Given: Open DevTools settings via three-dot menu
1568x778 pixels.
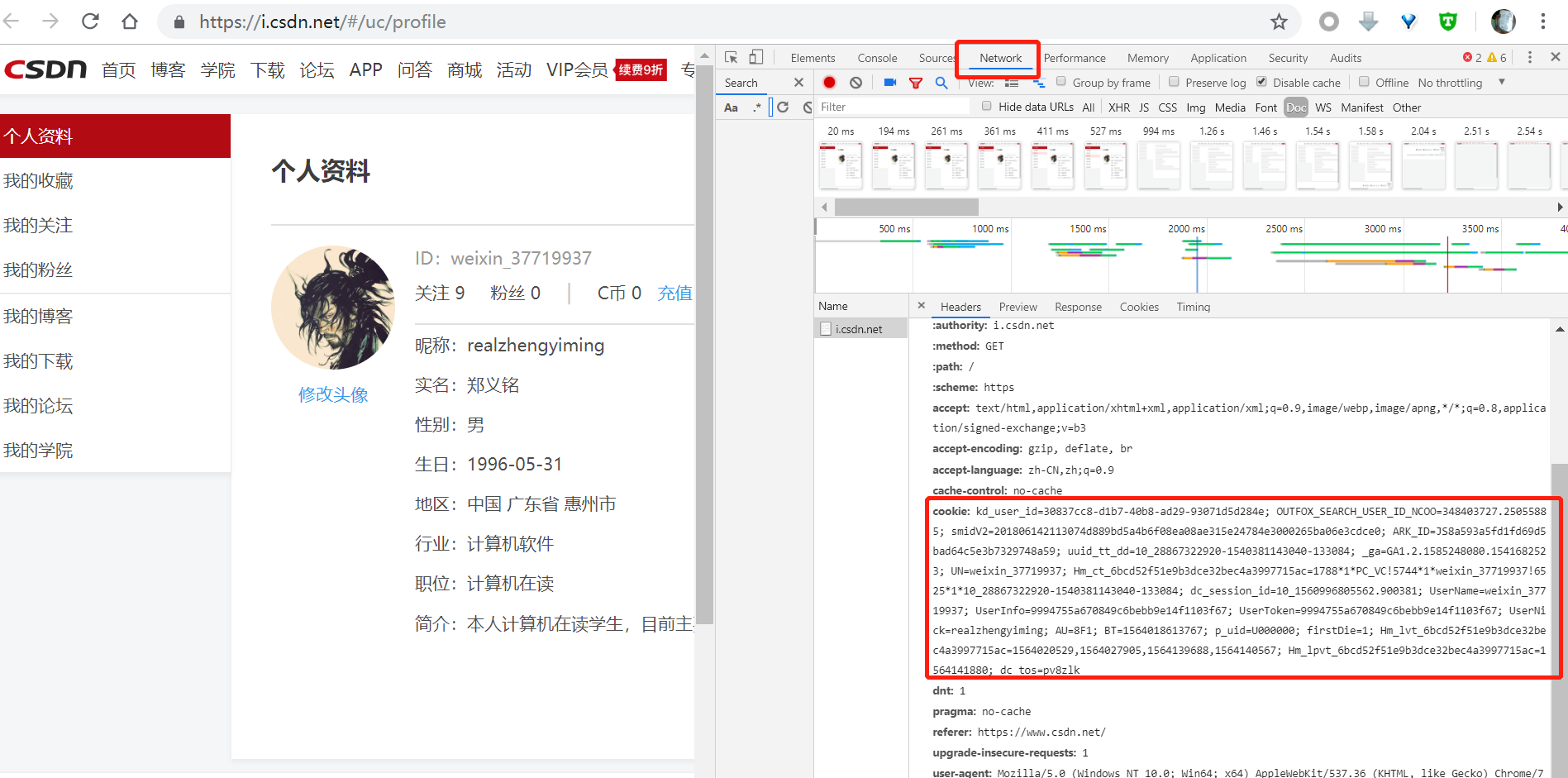Looking at the screenshot, I should (x=1530, y=57).
